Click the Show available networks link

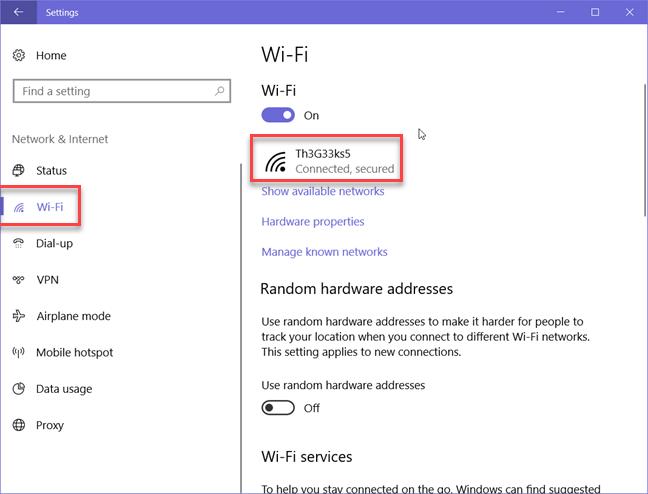click(x=323, y=191)
